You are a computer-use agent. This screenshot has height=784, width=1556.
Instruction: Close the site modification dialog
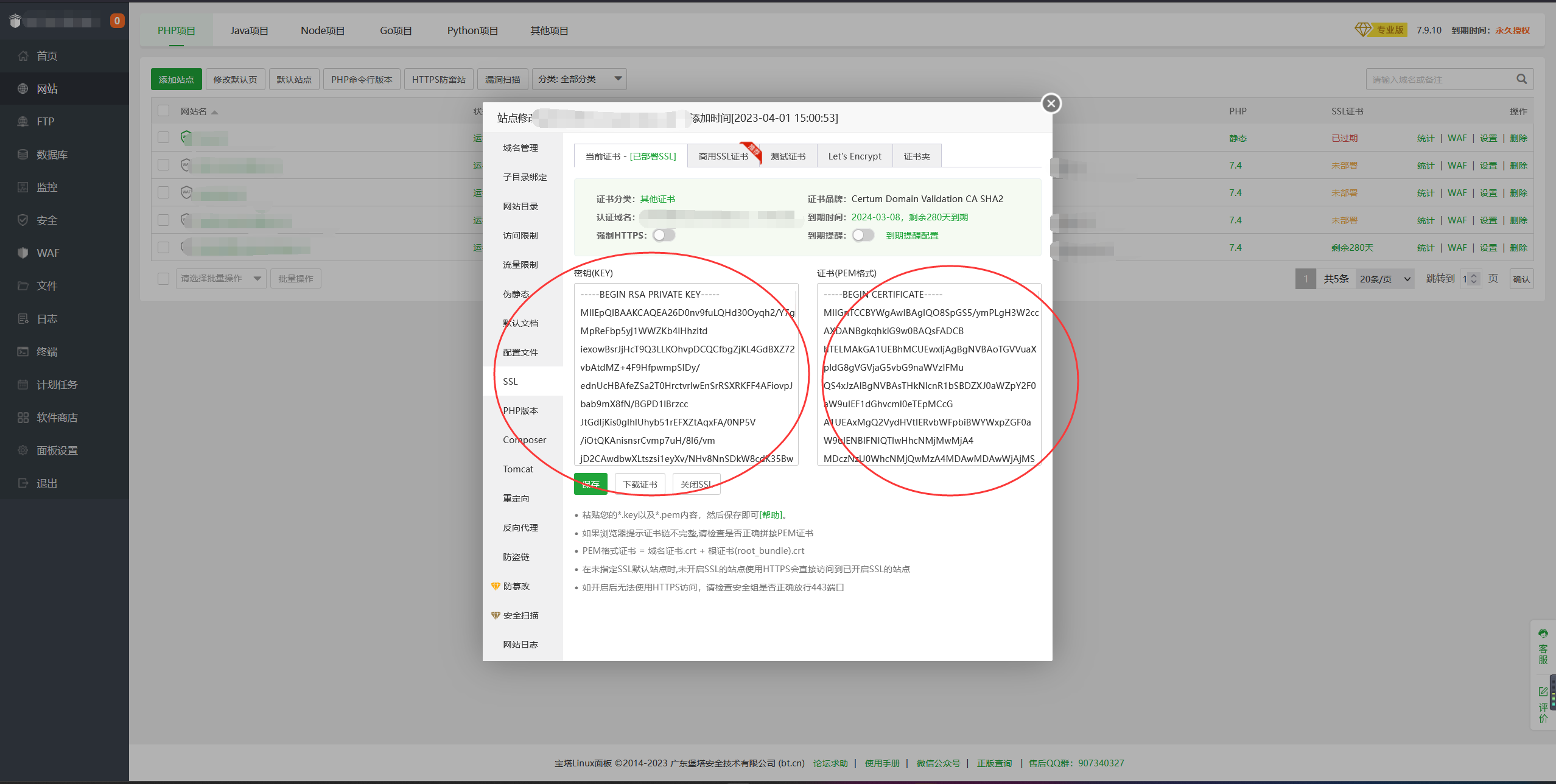(1051, 103)
